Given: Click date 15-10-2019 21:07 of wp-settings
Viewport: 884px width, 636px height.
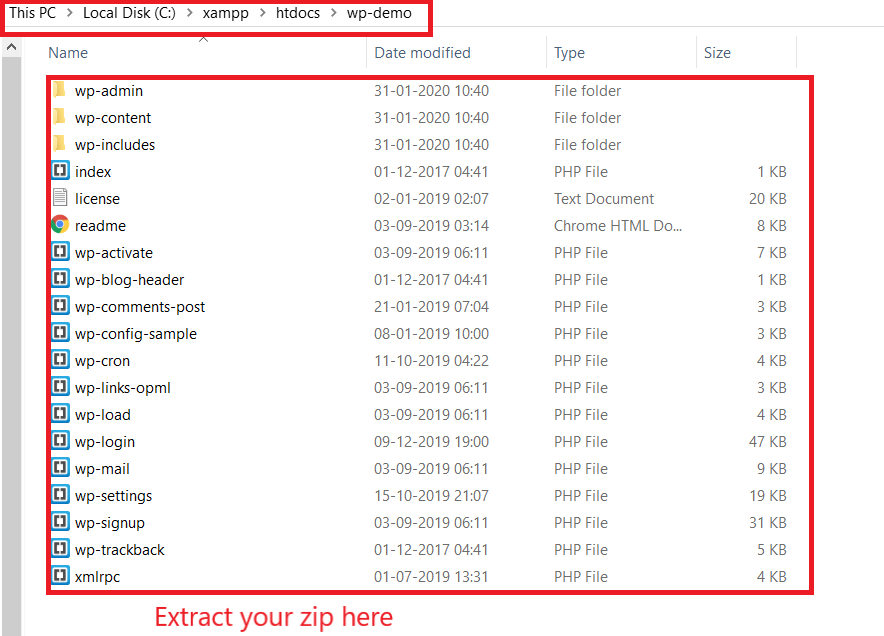Looking at the screenshot, I should pos(431,496).
